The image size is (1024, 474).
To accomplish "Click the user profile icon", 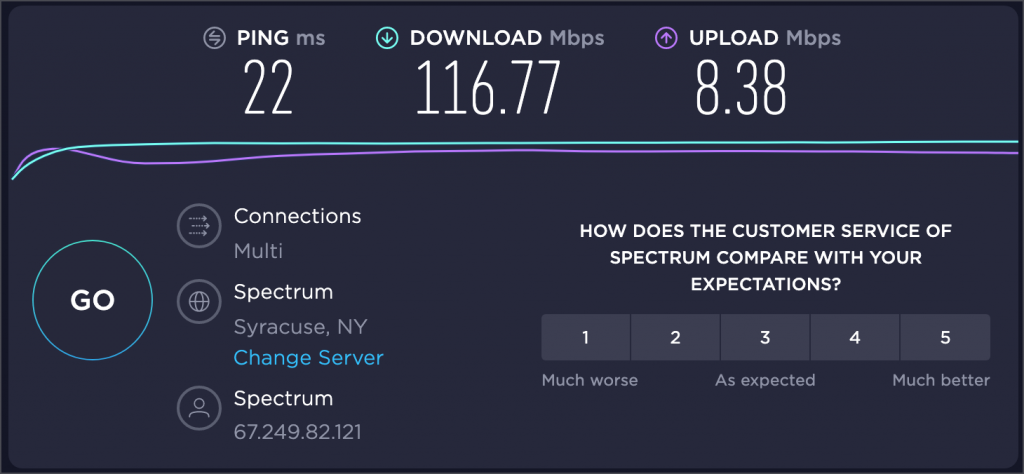I will click(x=198, y=407).
